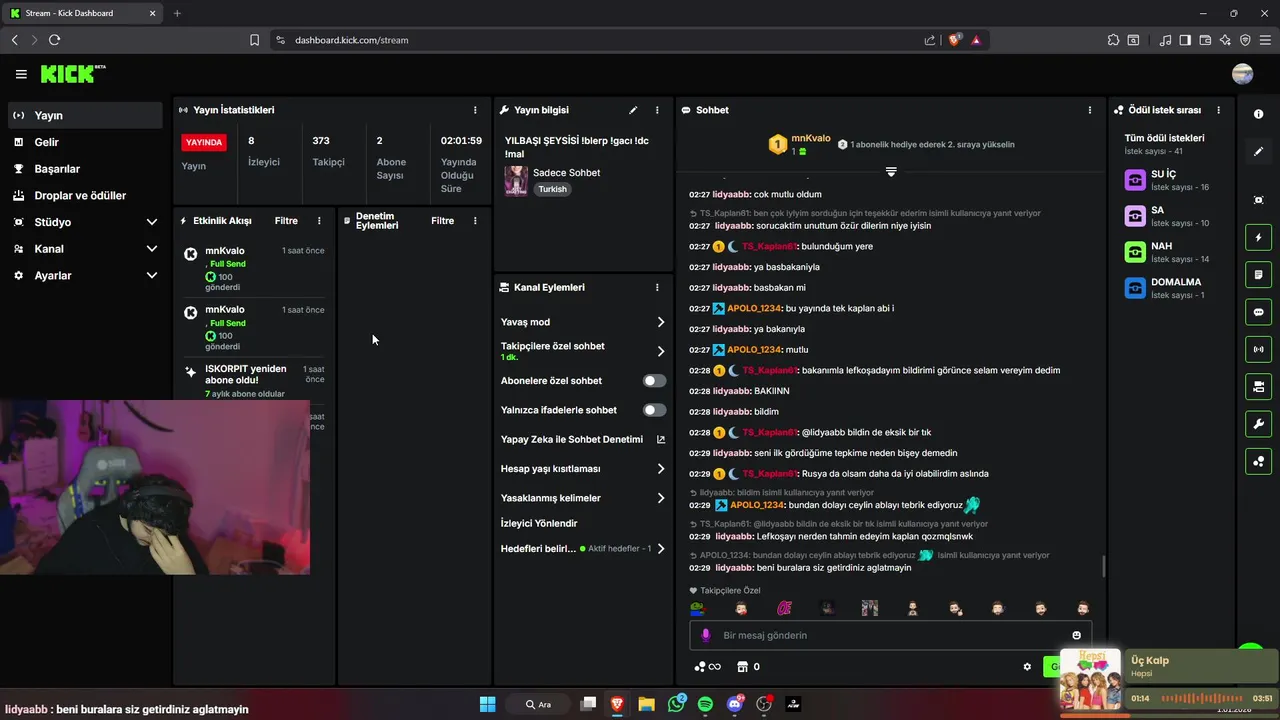Click the broadcast signal icon in right toolbar
The height and width of the screenshot is (720, 1280).
1258,349
